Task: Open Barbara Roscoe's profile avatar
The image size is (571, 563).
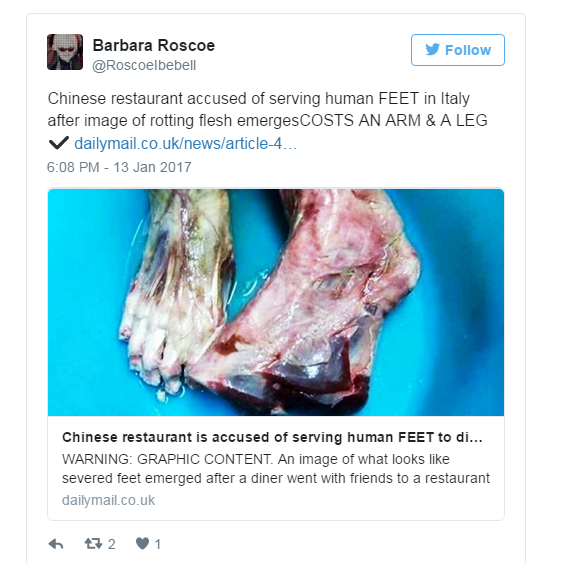Action: click(65, 52)
